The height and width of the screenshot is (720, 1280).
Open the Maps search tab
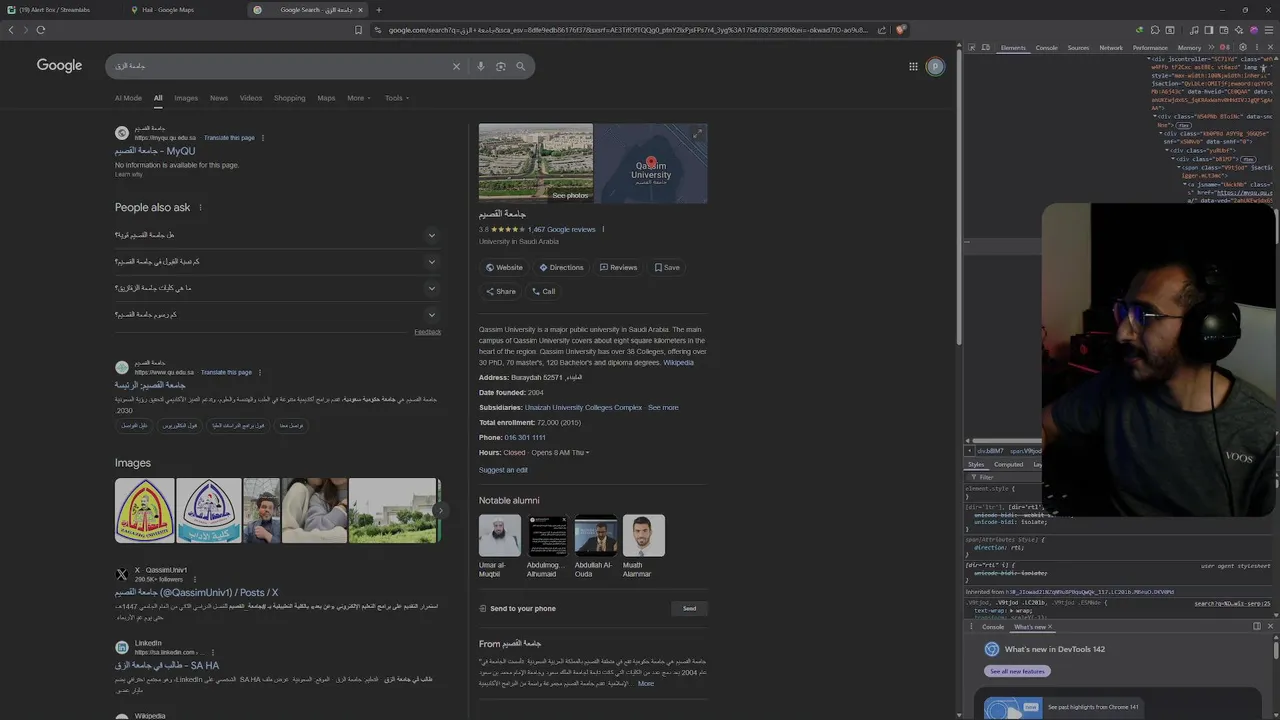coord(326,98)
